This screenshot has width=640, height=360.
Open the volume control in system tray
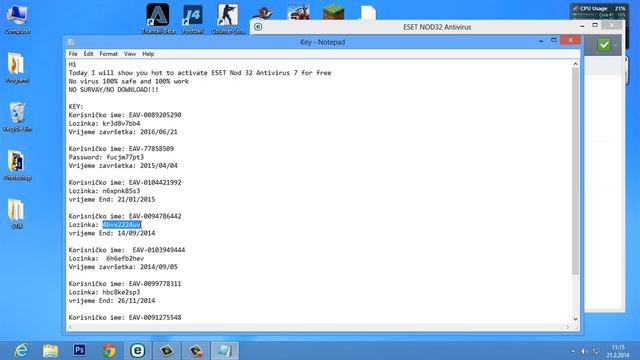coord(584,351)
